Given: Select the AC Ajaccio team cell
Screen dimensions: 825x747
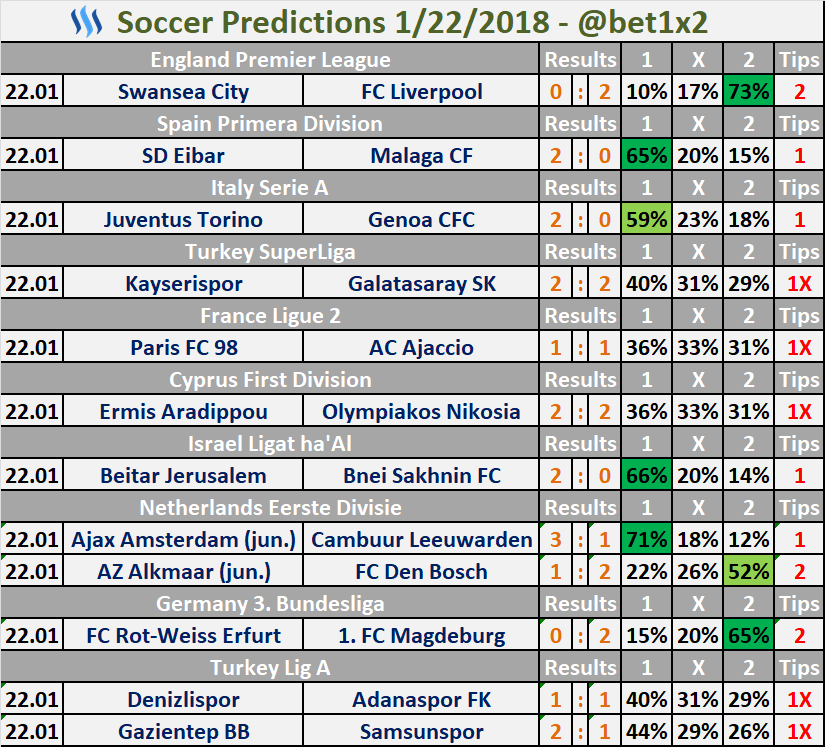Looking at the screenshot, I should (421, 348).
